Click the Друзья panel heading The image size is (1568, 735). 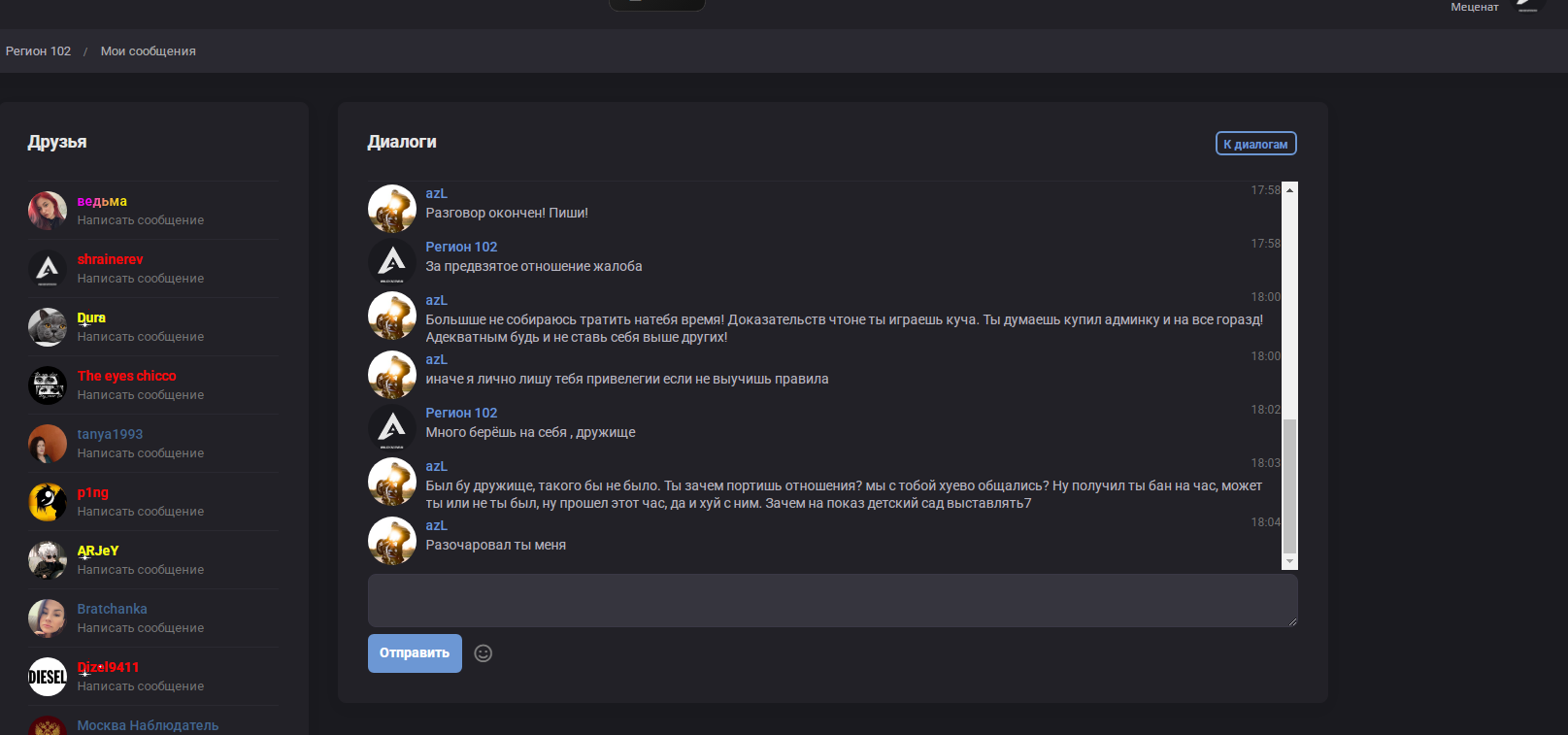pos(57,142)
